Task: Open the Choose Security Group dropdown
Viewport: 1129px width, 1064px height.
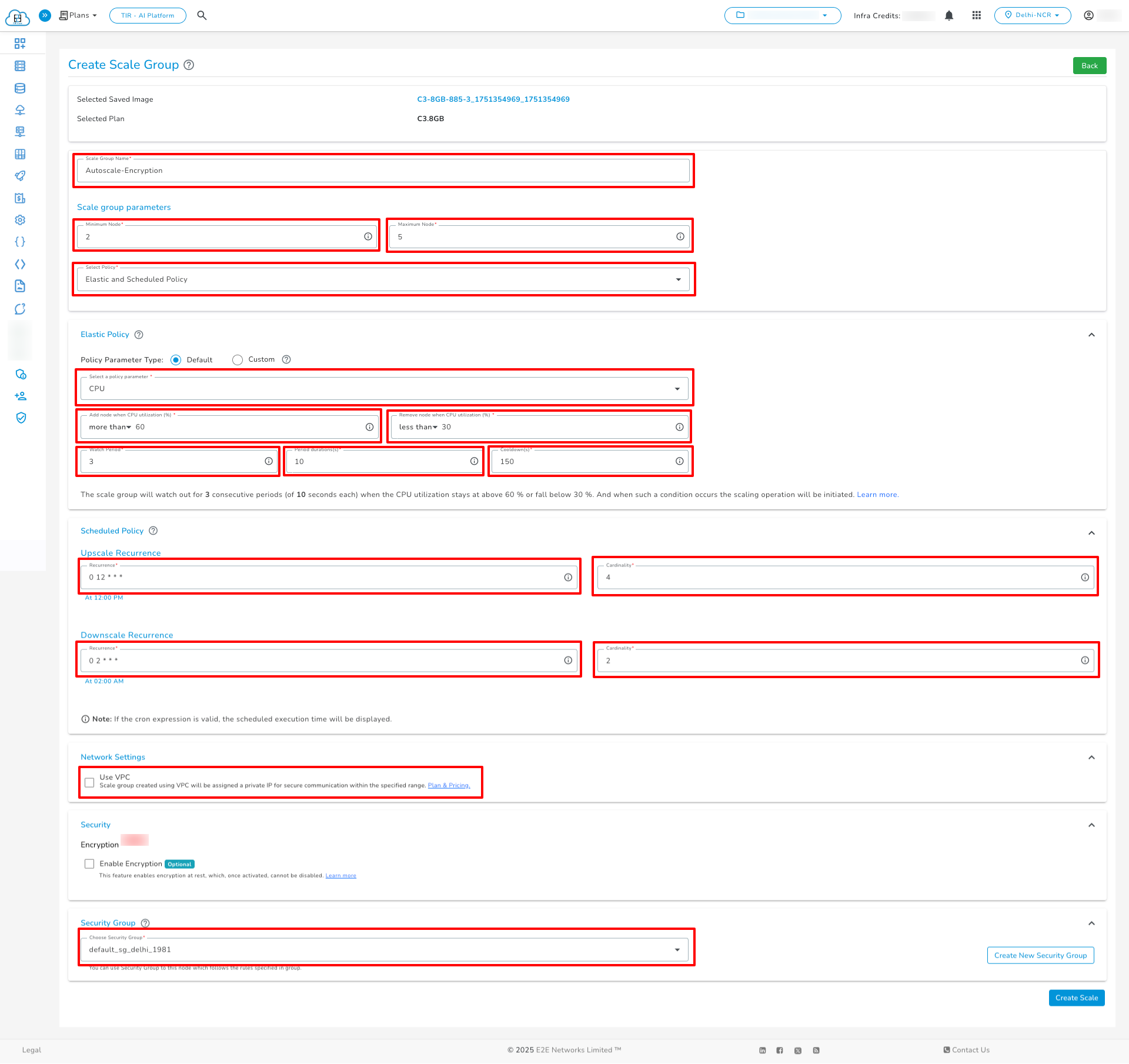Action: tap(677, 949)
